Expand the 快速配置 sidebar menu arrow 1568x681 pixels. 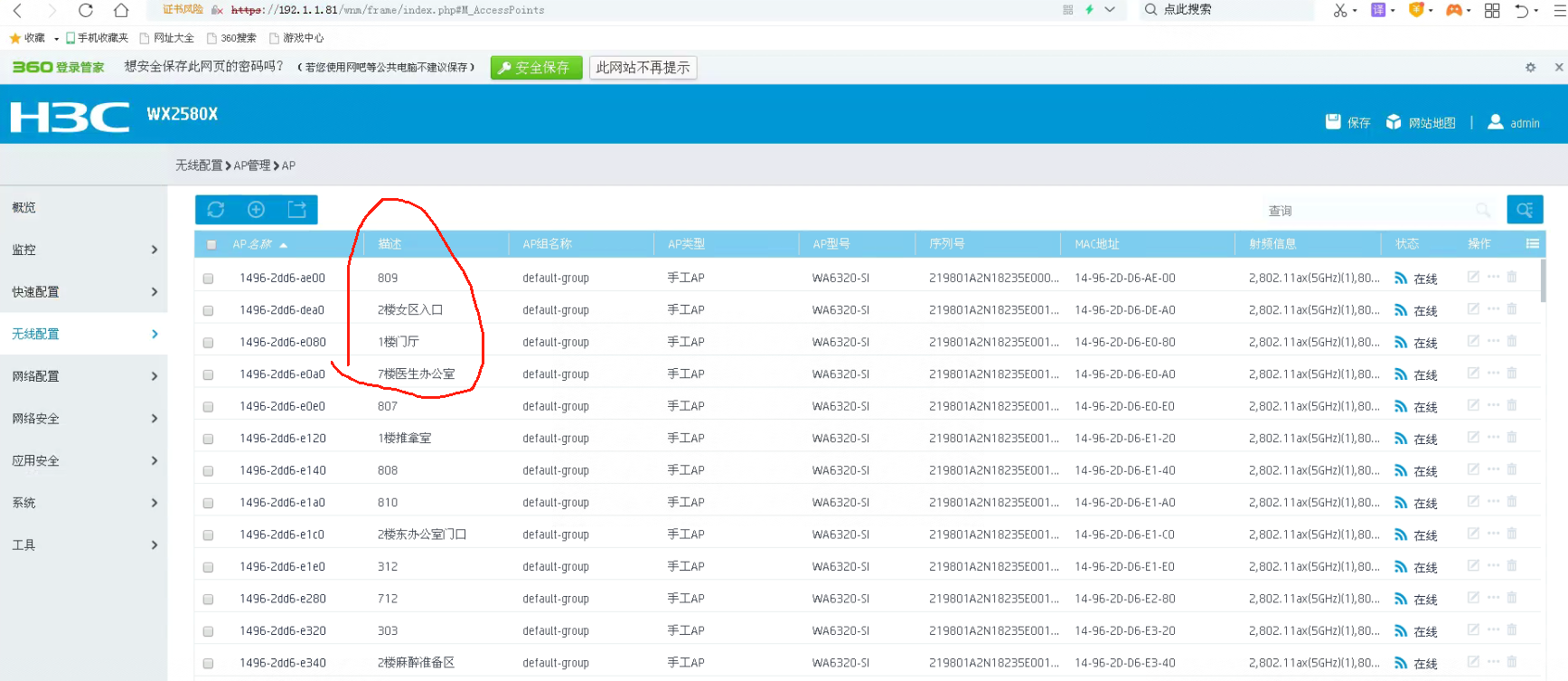click(x=155, y=291)
